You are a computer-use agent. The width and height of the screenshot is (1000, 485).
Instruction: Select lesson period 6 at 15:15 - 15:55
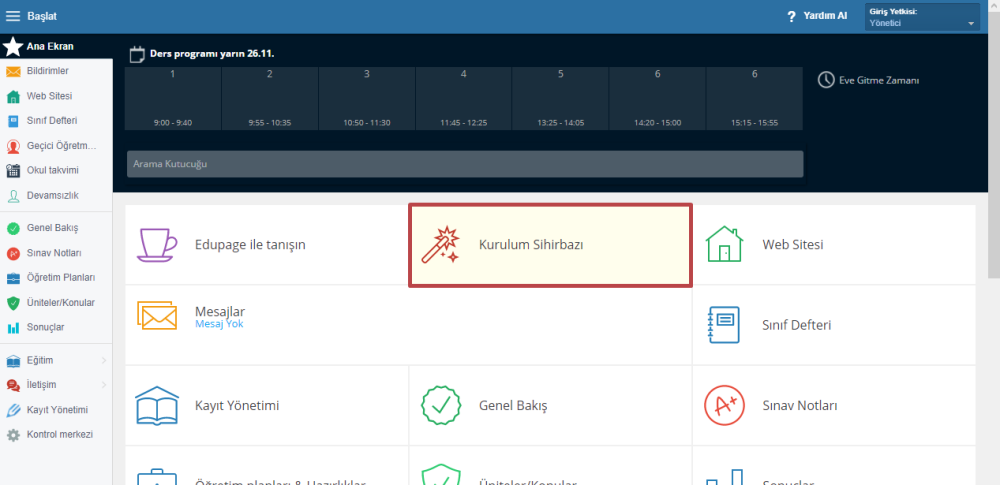(x=754, y=98)
